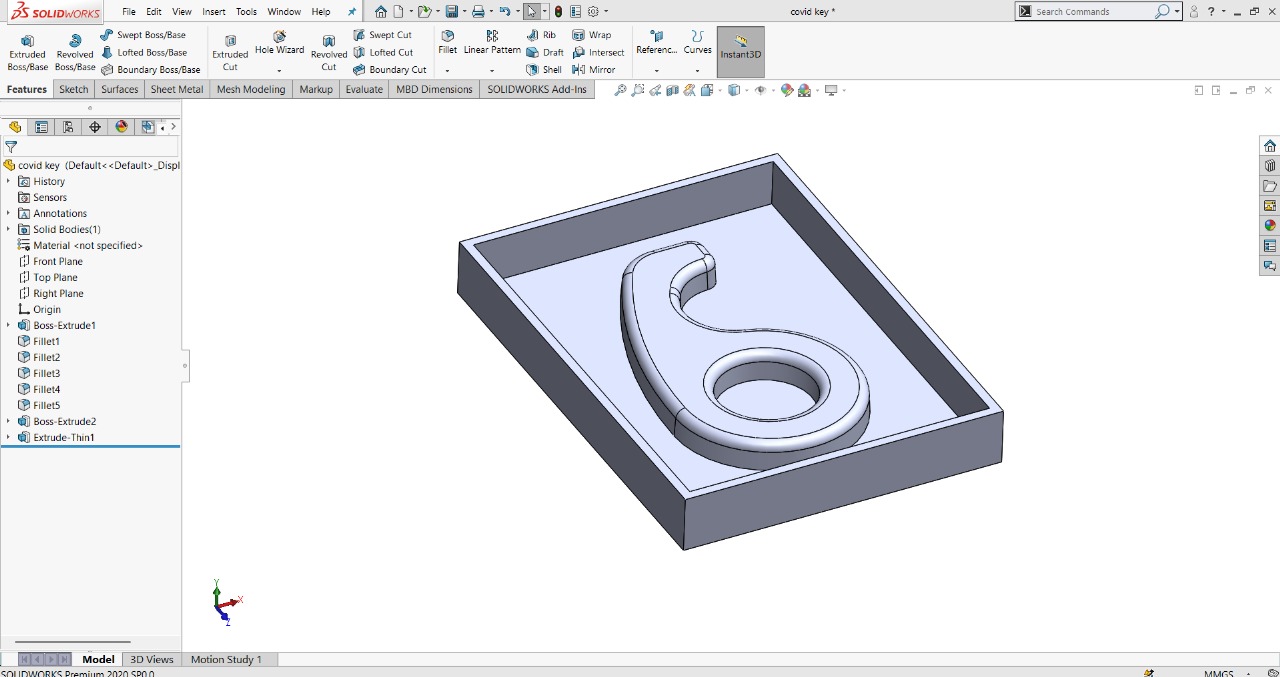Open the Hole Wizard tool

point(279,43)
